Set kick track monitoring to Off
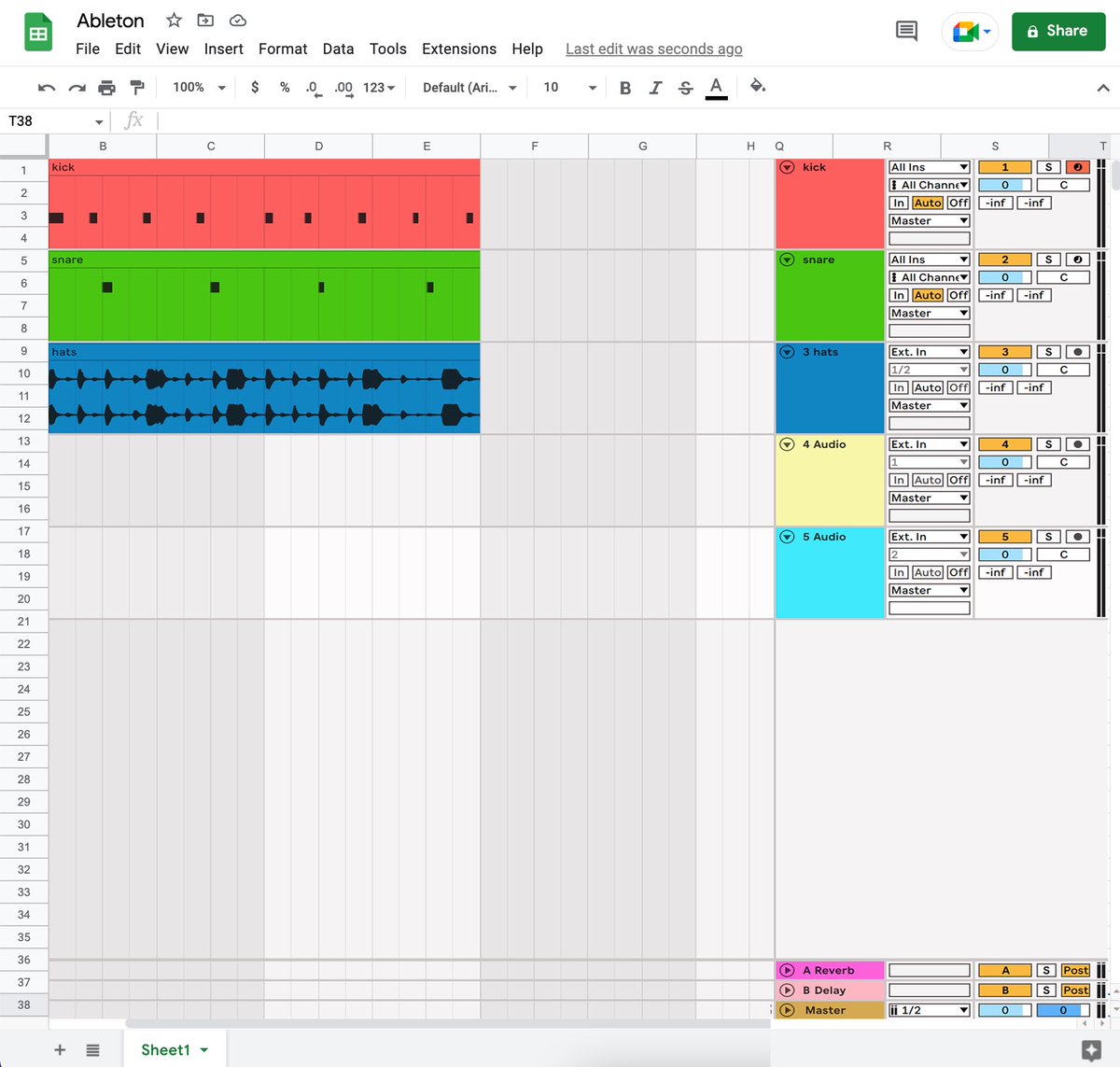The image size is (1120, 1067). [958, 203]
